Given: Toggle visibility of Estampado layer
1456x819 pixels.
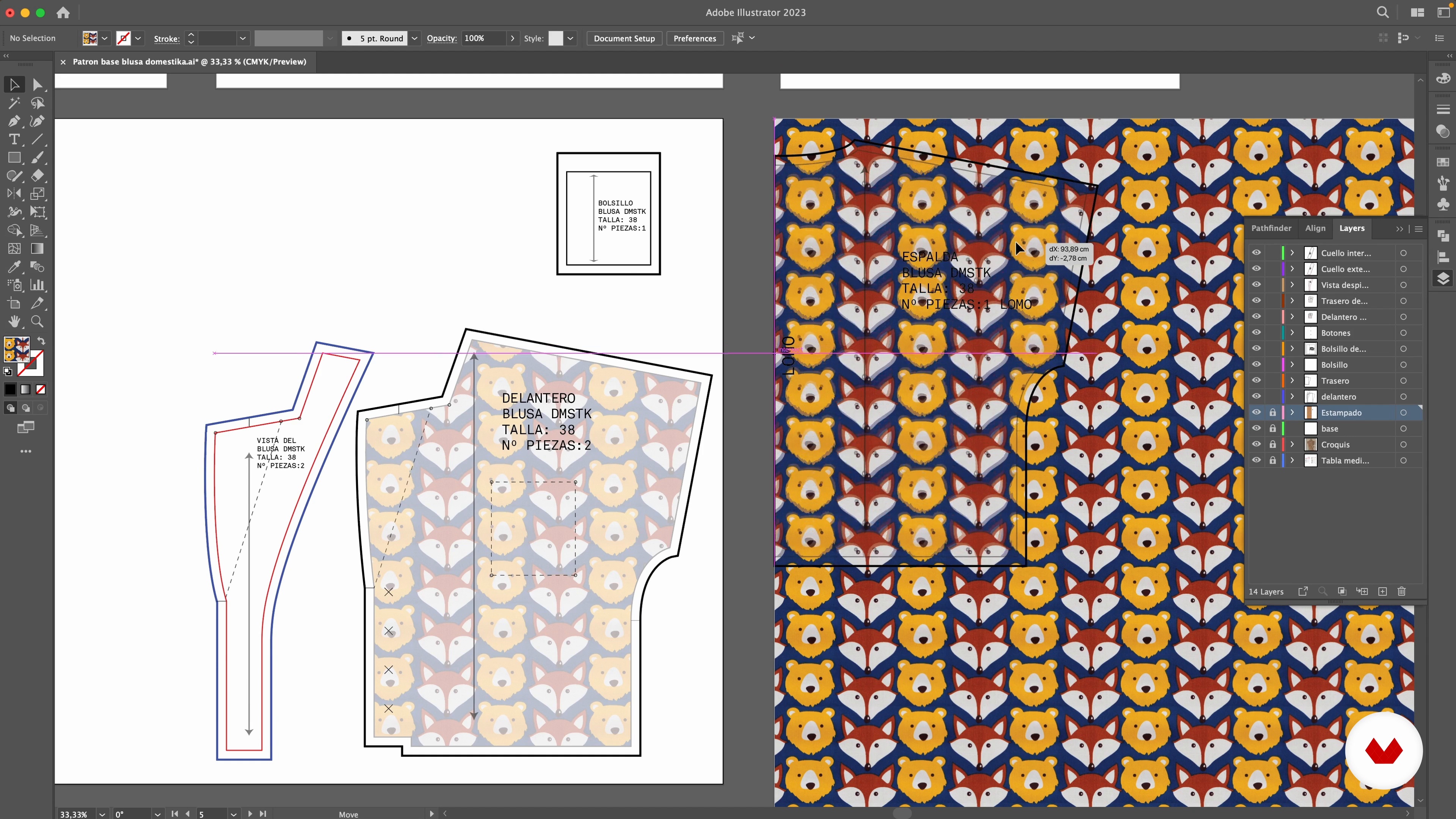Looking at the screenshot, I should point(1256,413).
